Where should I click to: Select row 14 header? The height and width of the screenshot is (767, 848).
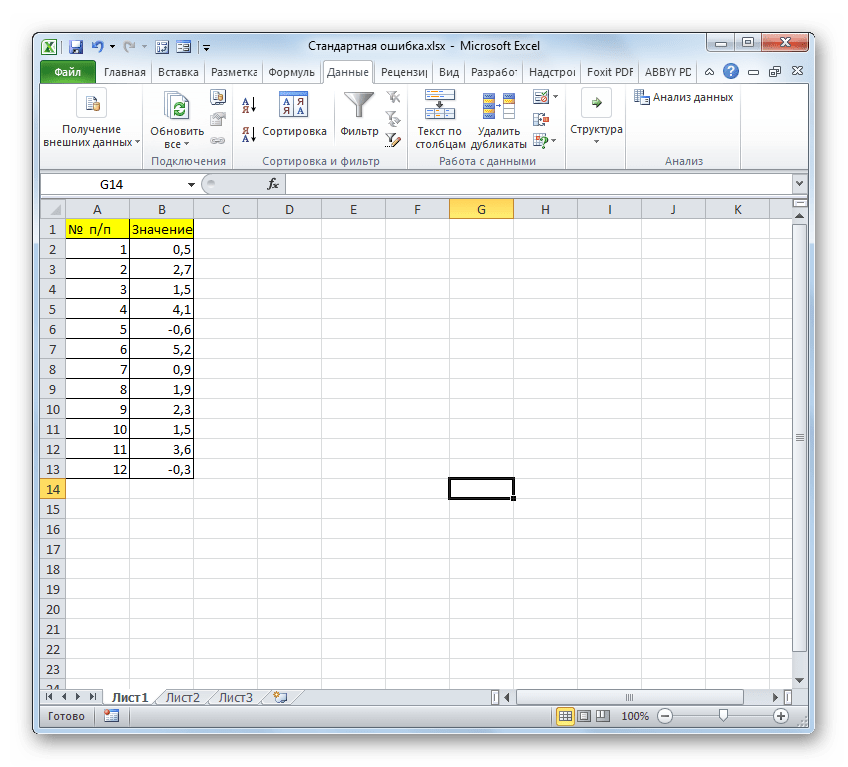(x=53, y=490)
